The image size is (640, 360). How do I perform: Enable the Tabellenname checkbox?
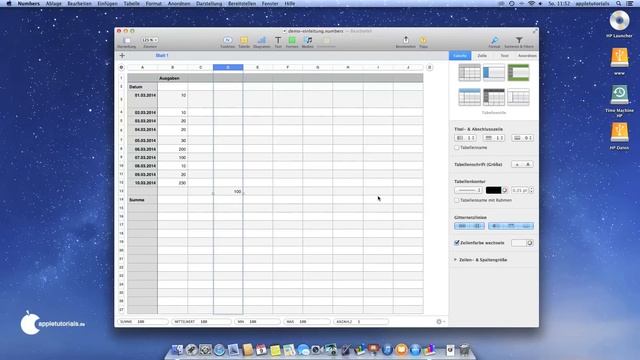tap(457, 147)
